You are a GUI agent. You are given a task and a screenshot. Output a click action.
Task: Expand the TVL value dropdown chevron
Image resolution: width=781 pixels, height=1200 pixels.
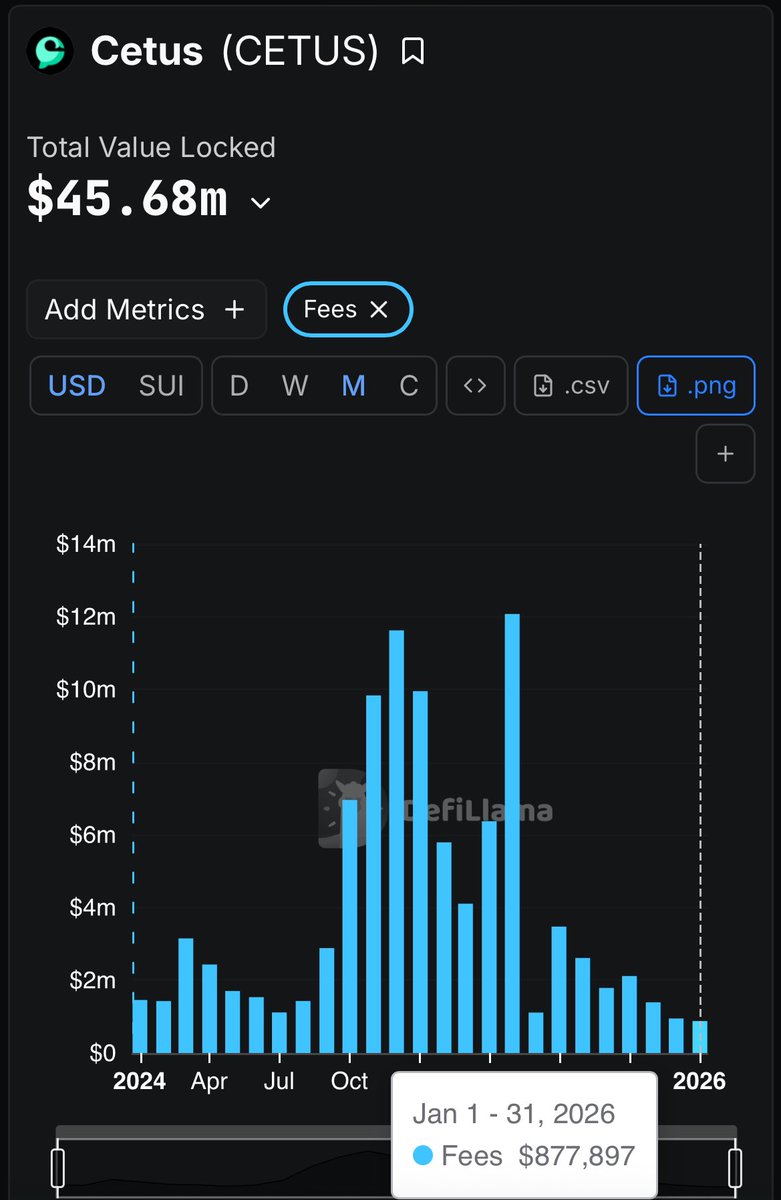(x=260, y=203)
